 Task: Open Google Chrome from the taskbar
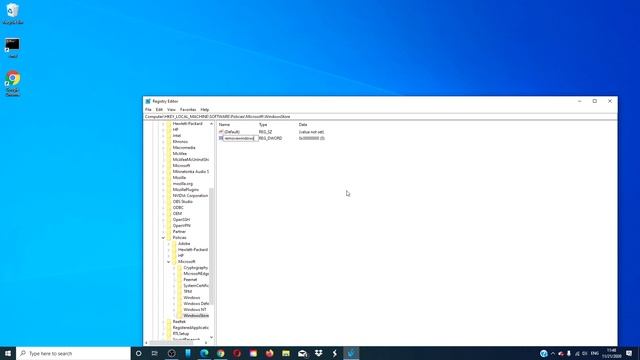pos(221,353)
